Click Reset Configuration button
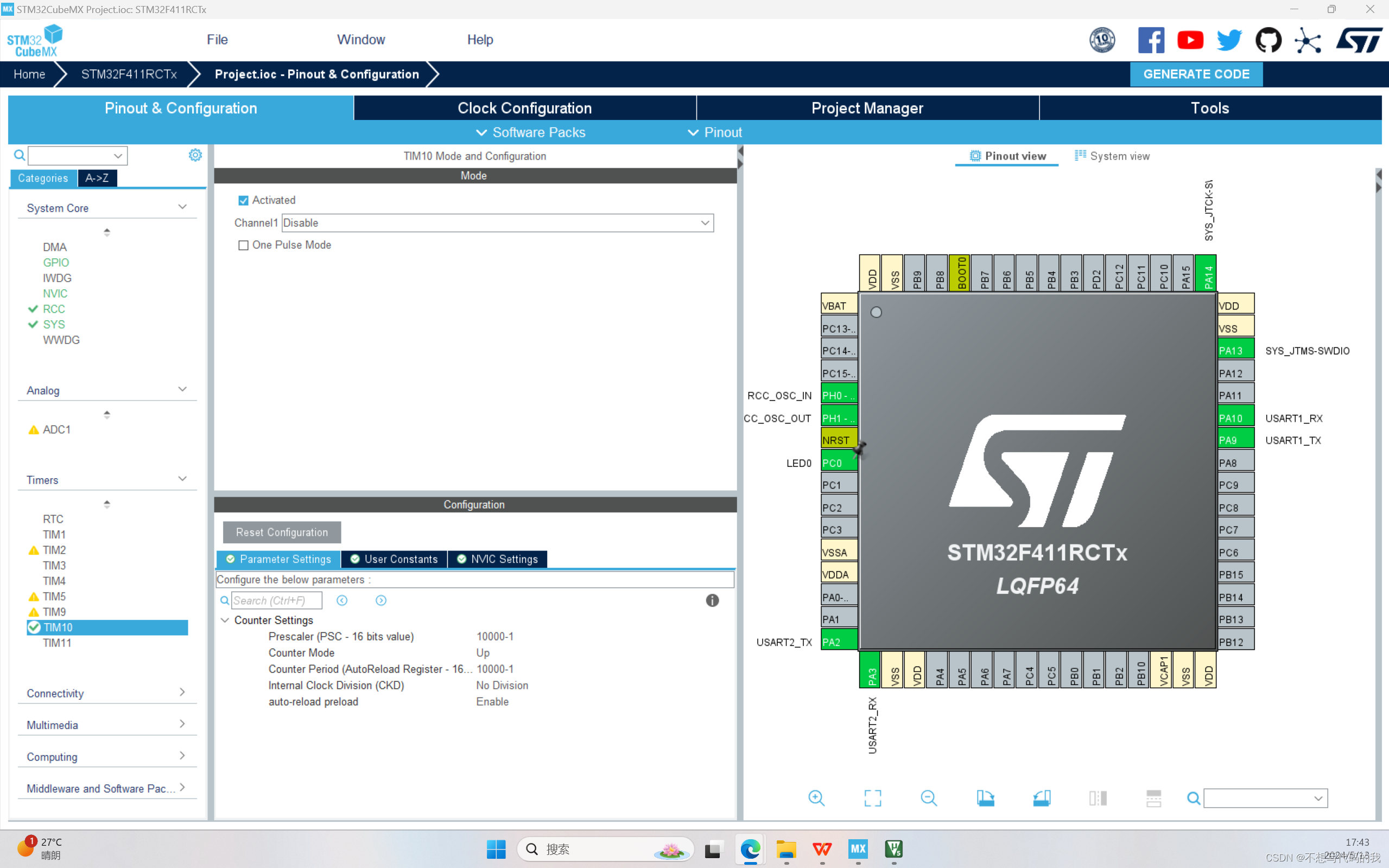1389x868 pixels. [x=282, y=532]
